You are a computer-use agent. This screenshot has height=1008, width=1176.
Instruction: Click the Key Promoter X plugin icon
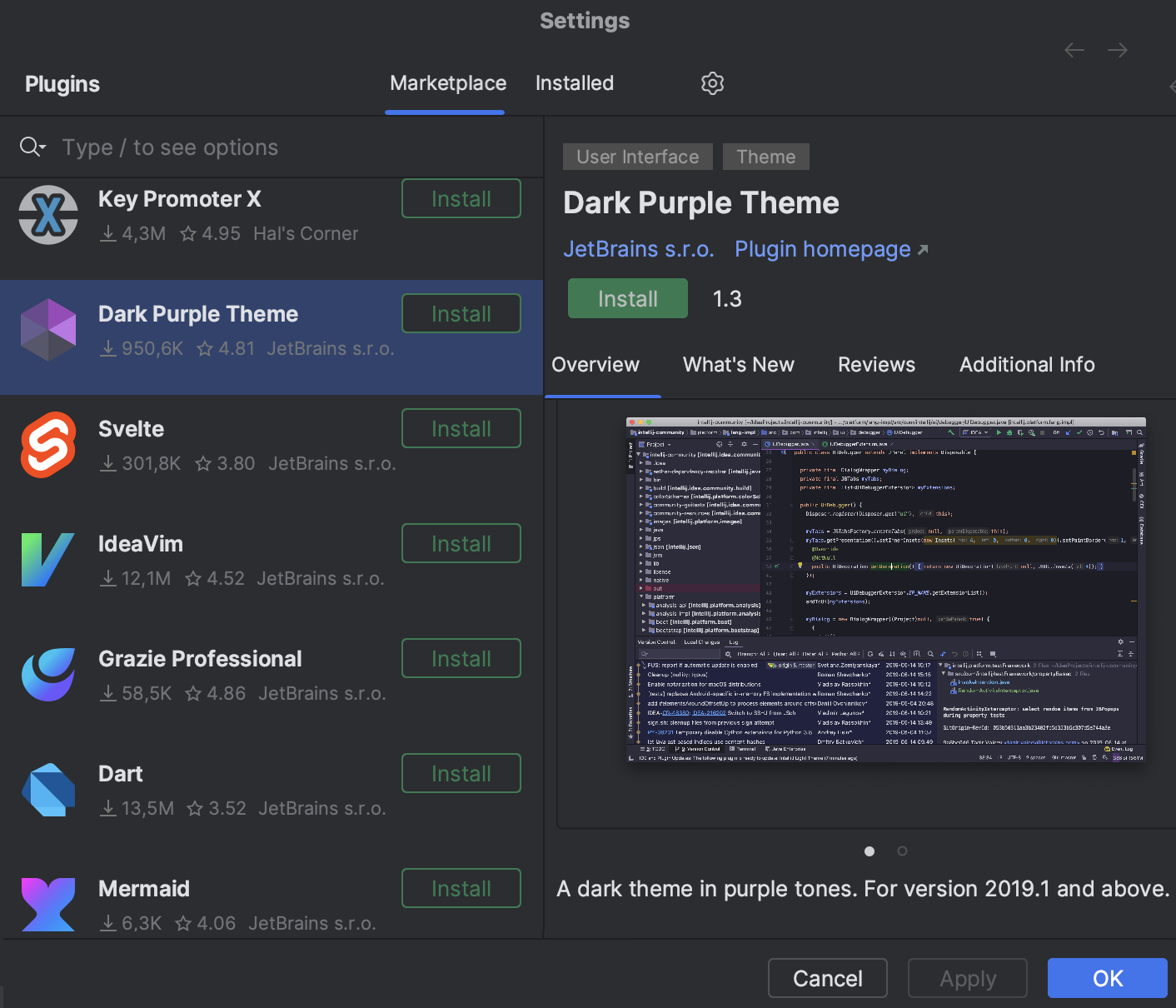coord(47,215)
